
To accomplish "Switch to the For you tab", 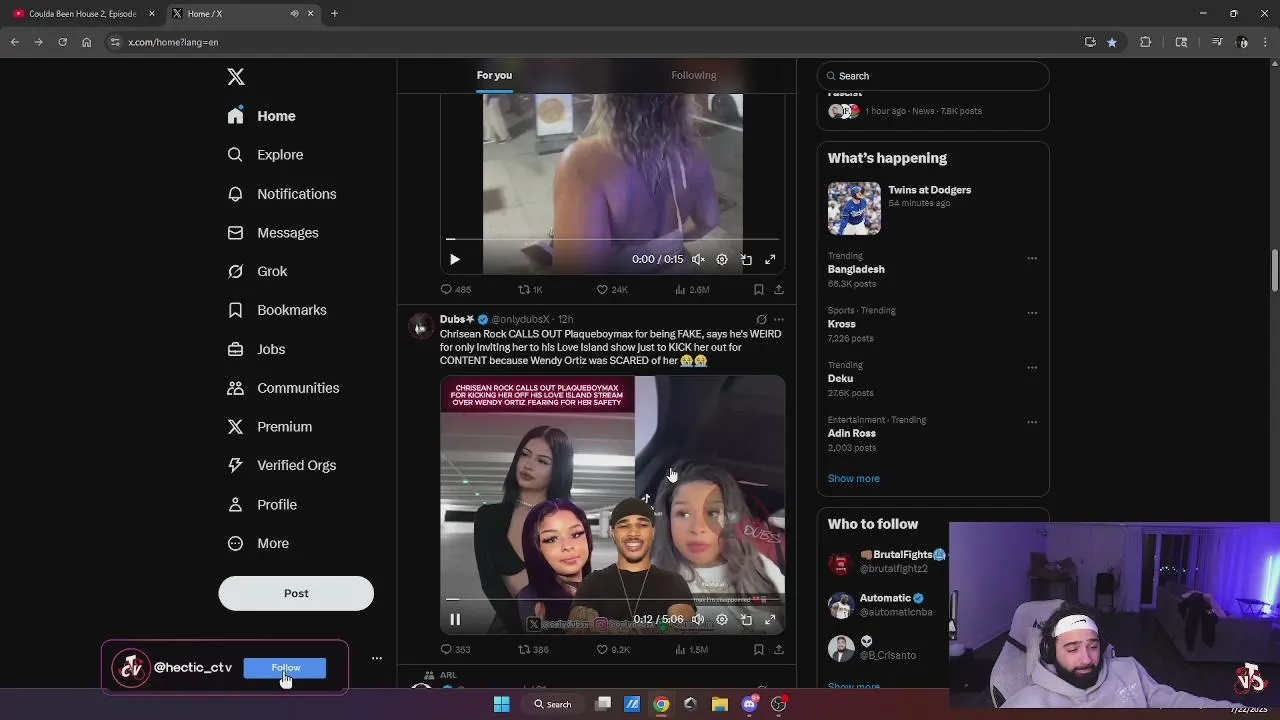I will coord(494,76).
